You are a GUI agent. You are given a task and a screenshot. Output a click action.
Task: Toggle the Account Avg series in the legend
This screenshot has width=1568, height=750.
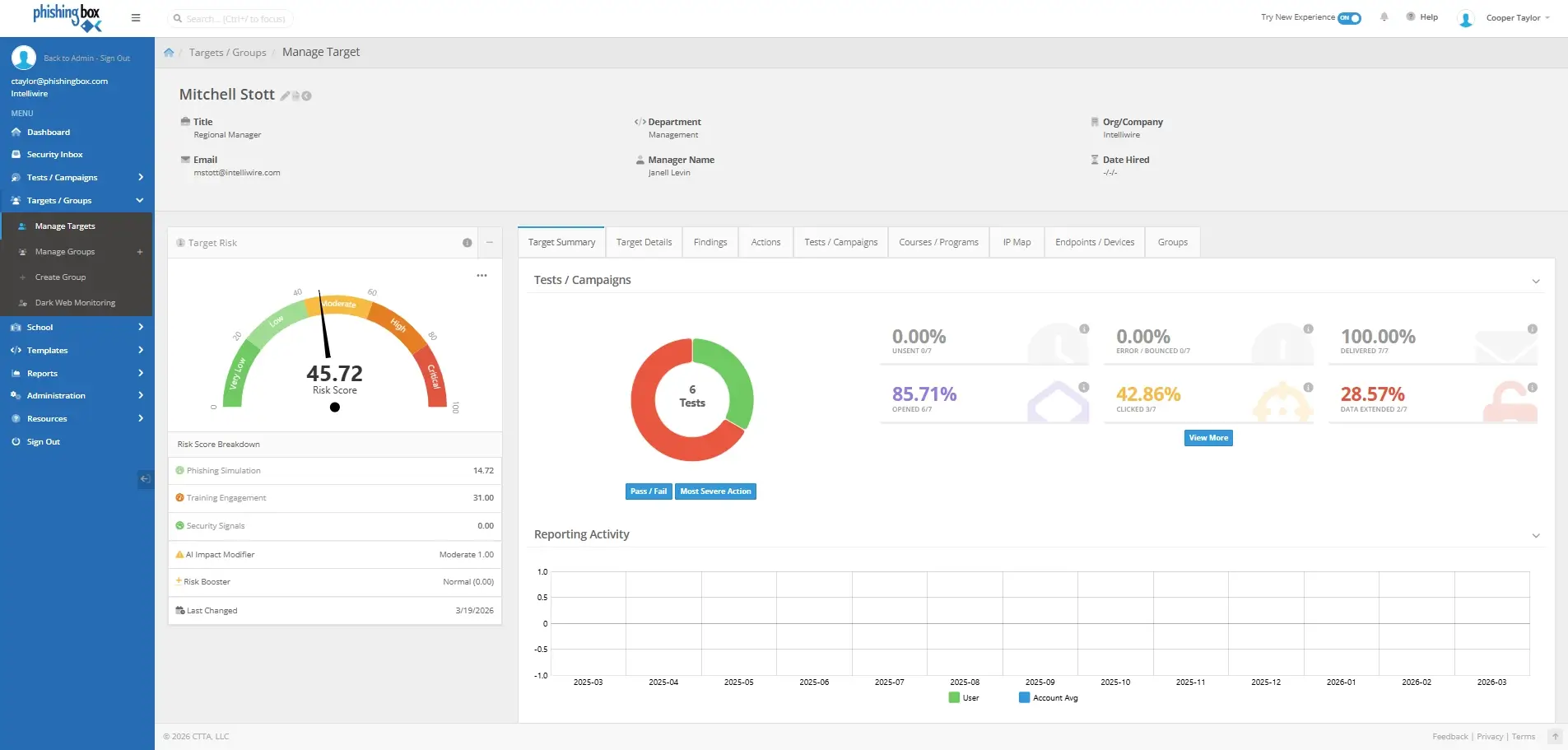1048,698
